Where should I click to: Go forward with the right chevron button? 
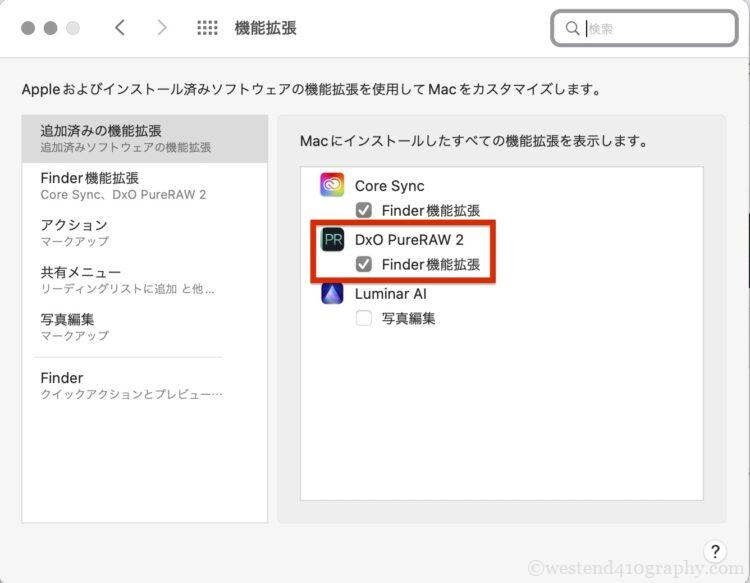coord(162,28)
